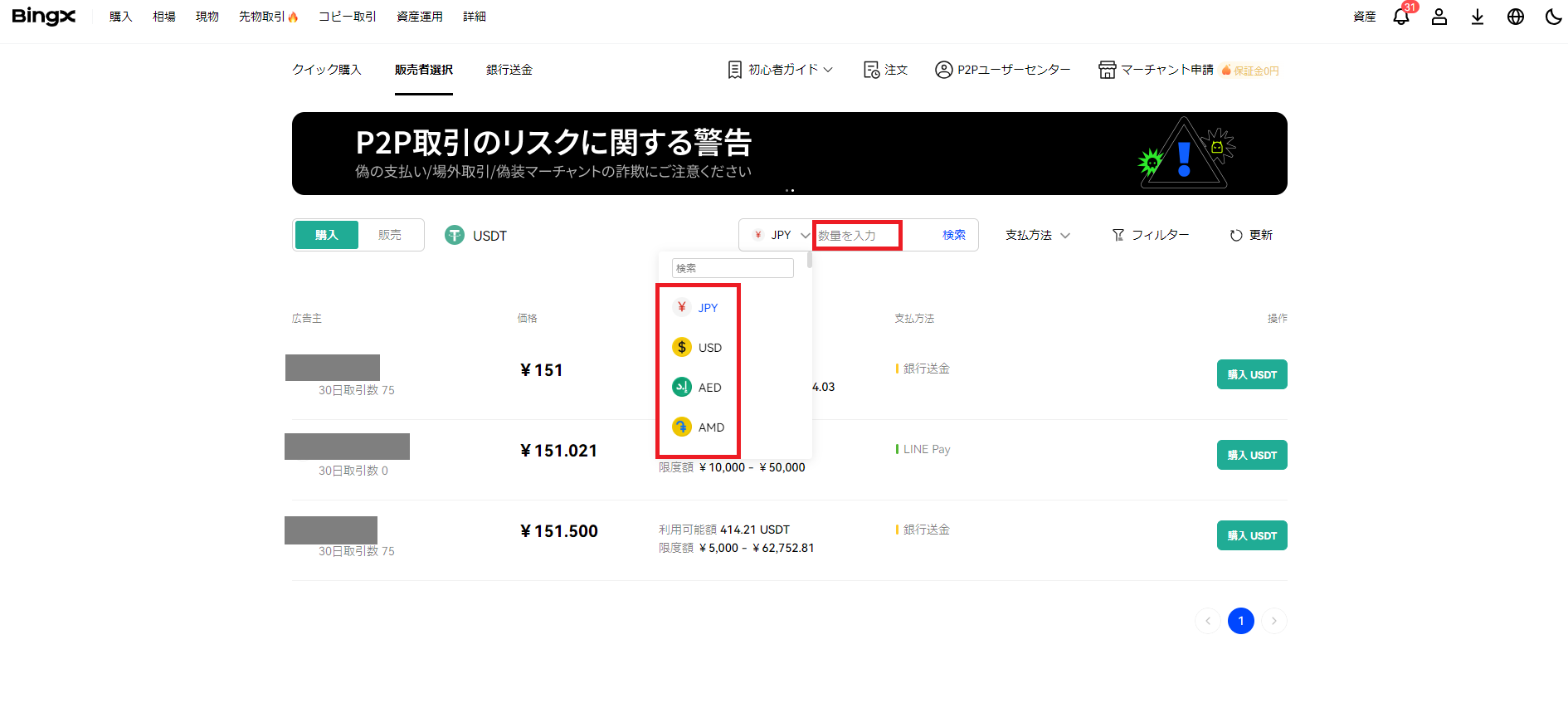The height and width of the screenshot is (708, 1568).
Task: Open the notifications bell icon
Action: point(1401,17)
